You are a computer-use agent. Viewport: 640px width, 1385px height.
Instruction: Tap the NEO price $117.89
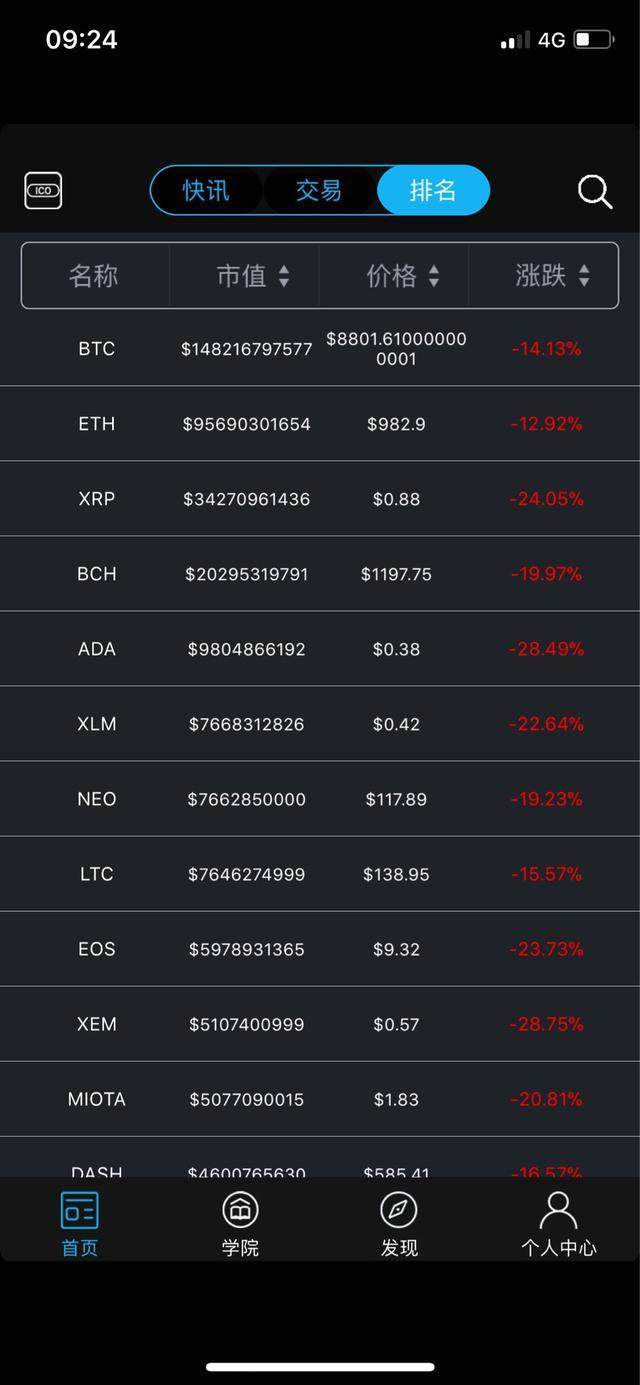[396, 799]
